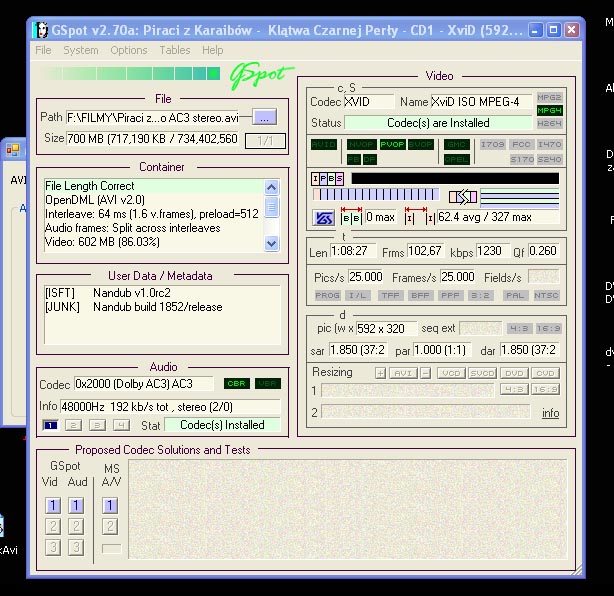Click the PB indicator
Image resolution: width=614 pixels, height=596 pixels.
coord(354,159)
